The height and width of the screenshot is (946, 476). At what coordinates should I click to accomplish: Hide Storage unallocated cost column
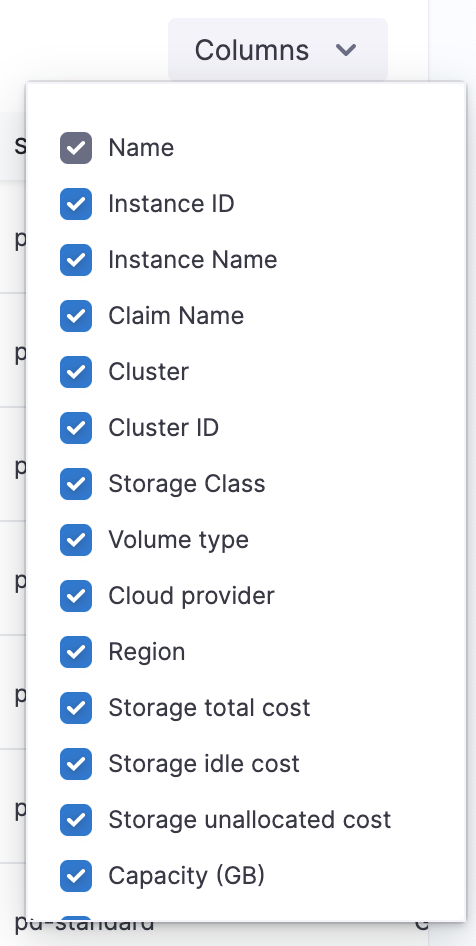[x=76, y=821]
